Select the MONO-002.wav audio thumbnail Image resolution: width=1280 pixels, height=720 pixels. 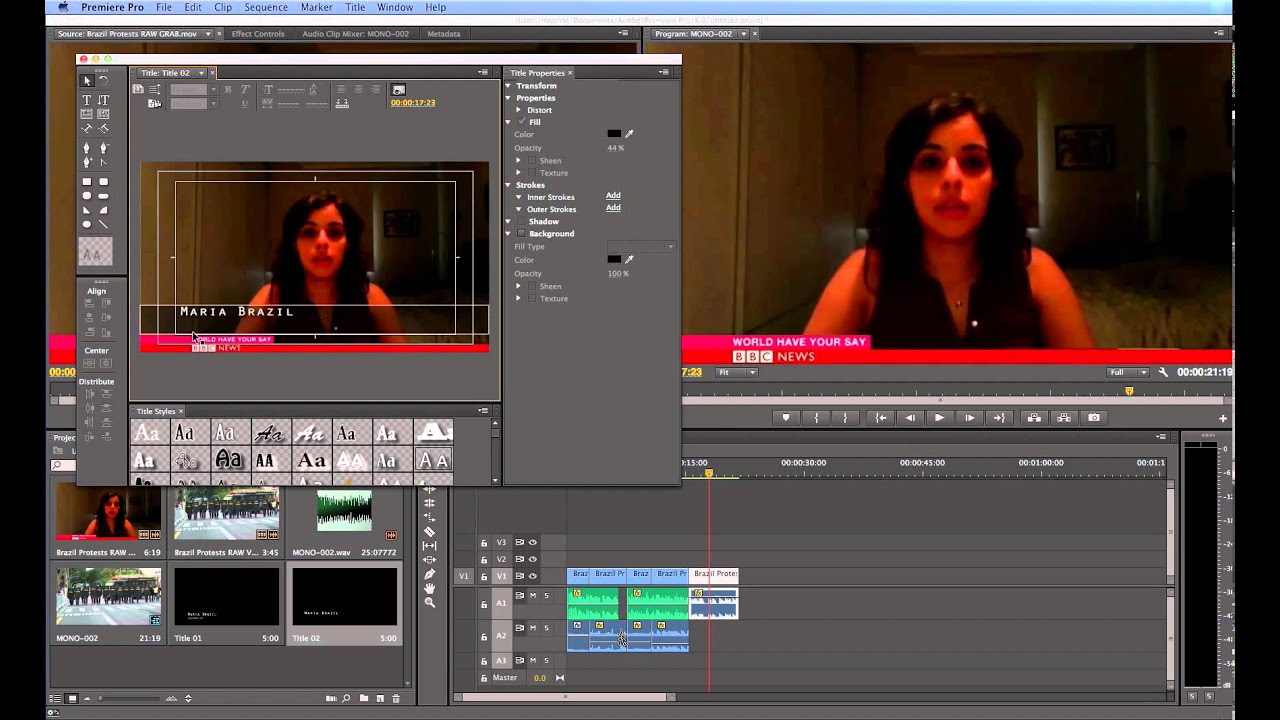(344, 510)
